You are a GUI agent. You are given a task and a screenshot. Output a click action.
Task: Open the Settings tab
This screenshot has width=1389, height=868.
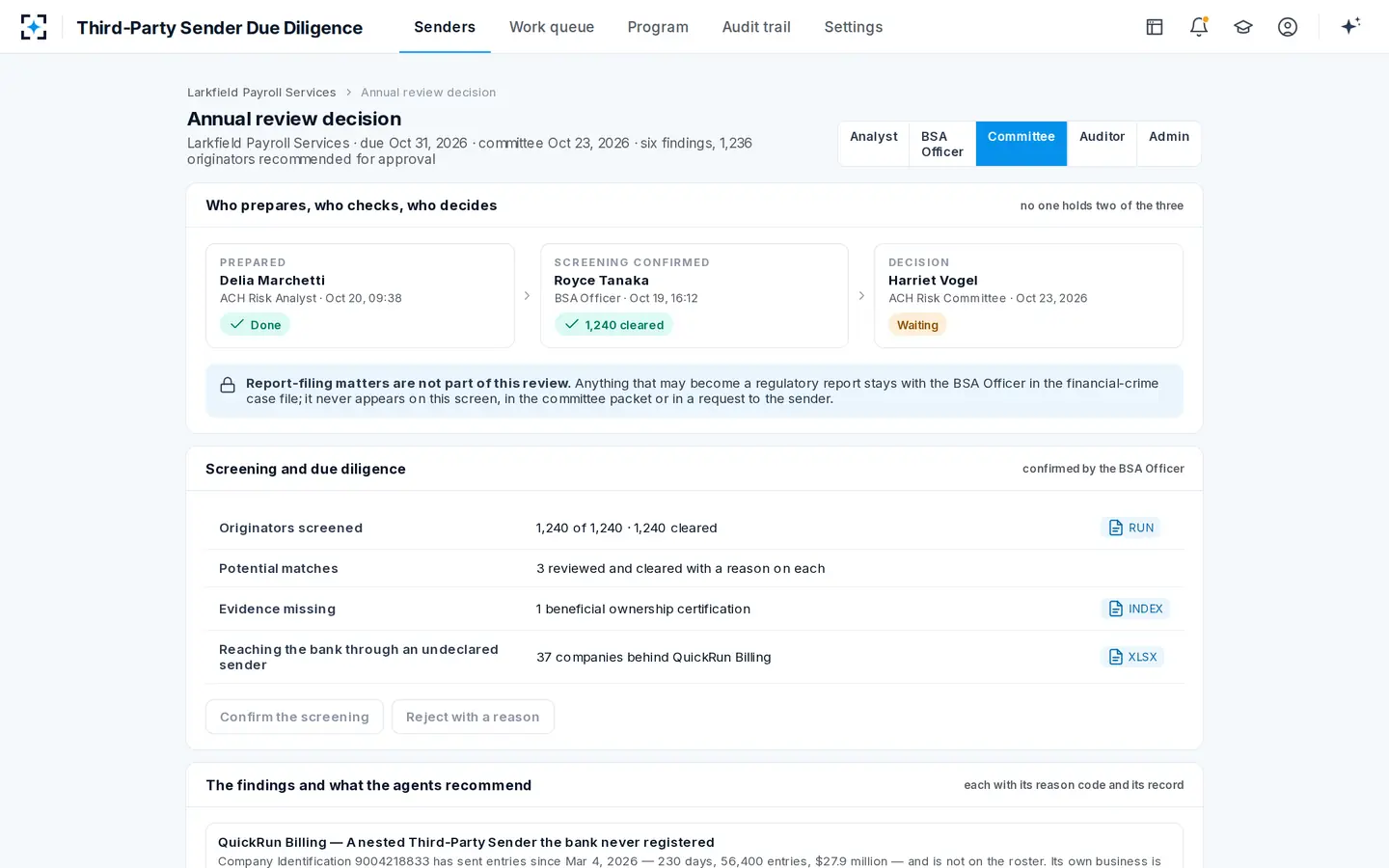(854, 27)
